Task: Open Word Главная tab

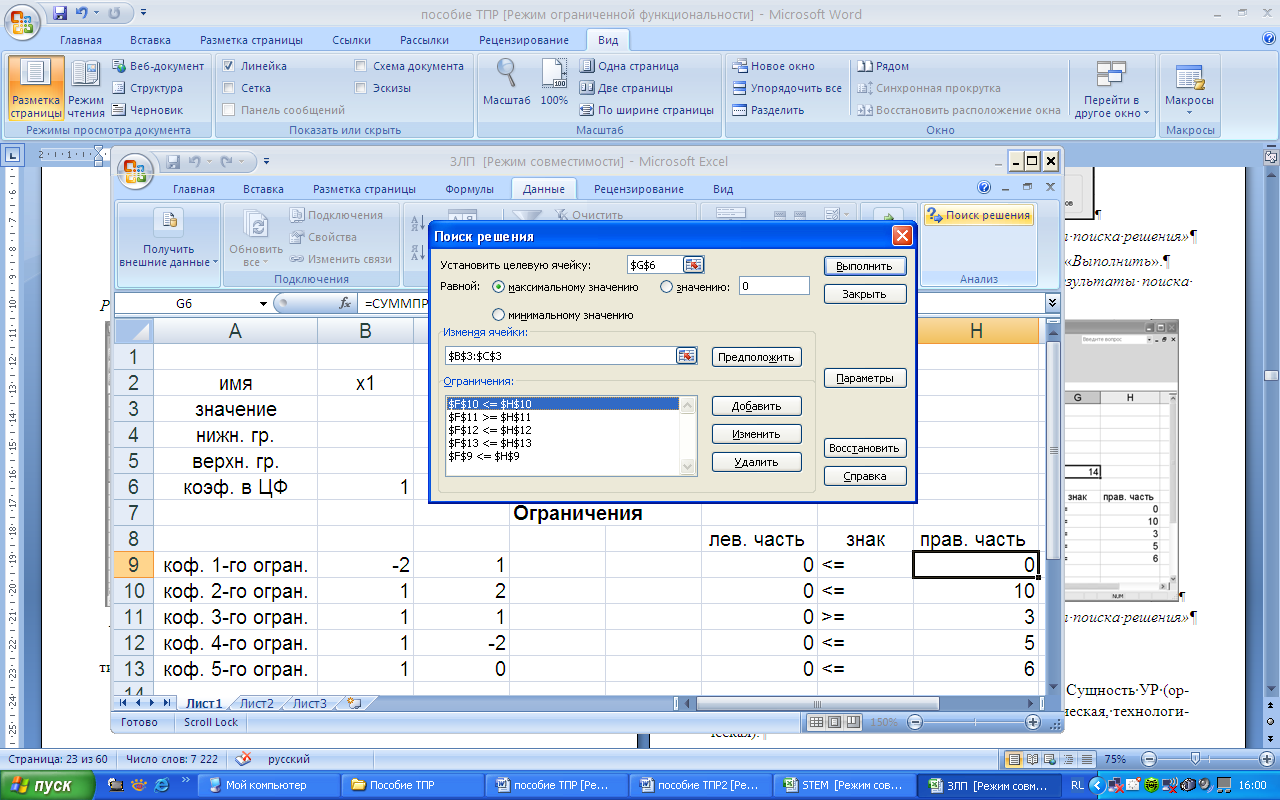Action: pos(81,40)
